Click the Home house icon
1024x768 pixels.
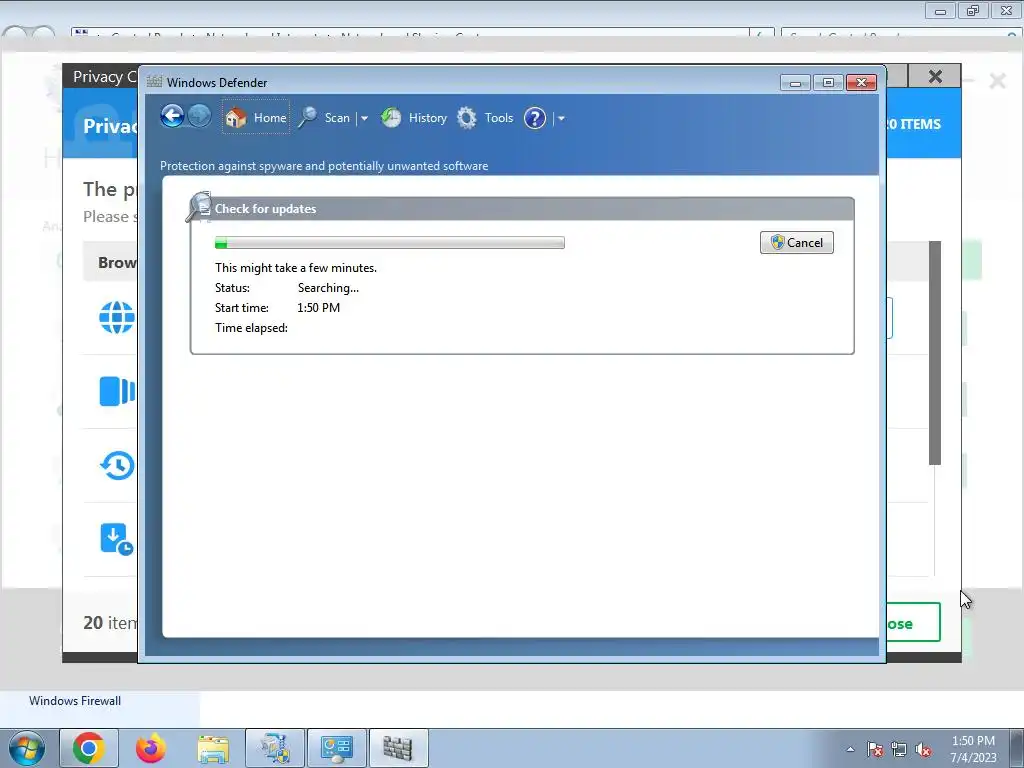tap(236, 118)
